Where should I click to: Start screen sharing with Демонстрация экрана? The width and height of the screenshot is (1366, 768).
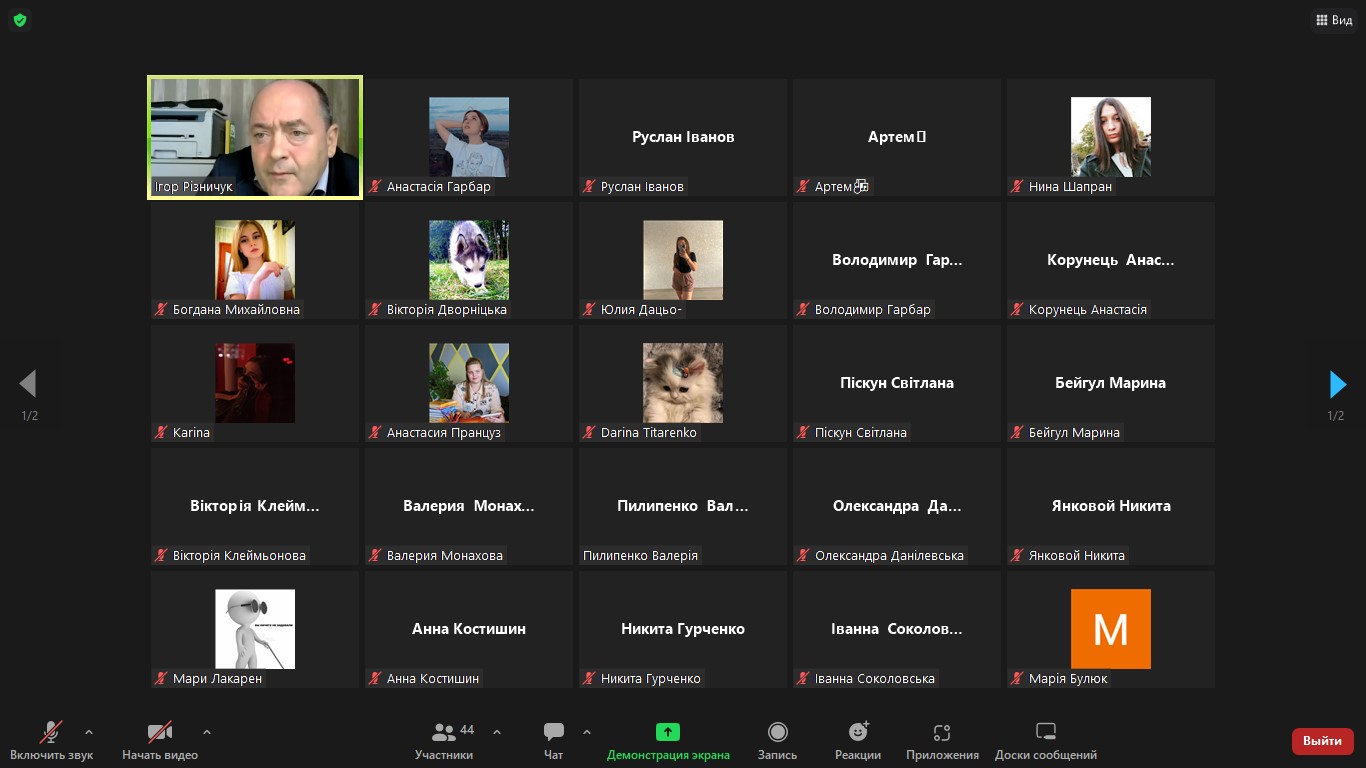click(668, 740)
